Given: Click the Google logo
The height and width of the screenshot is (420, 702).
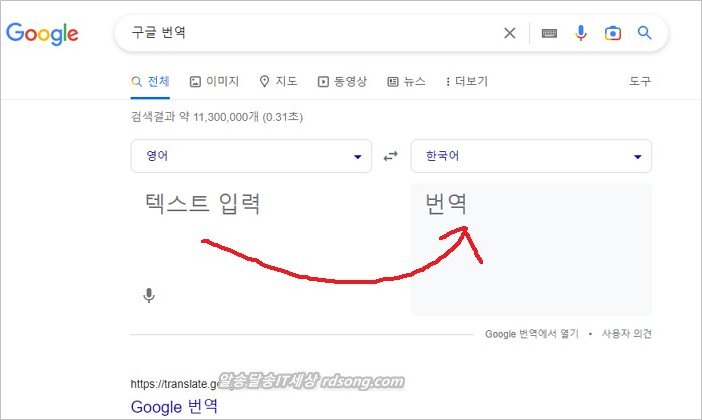Looking at the screenshot, I should [42, 34].
